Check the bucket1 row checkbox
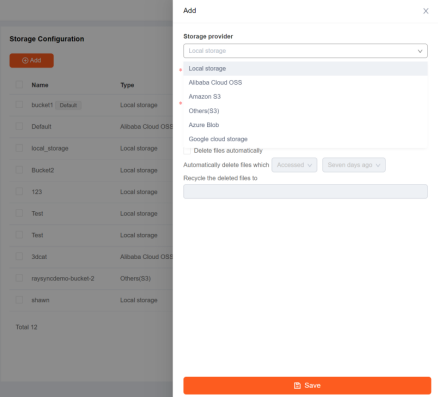Viewport: 439px width, 397px height. point(19,105)
